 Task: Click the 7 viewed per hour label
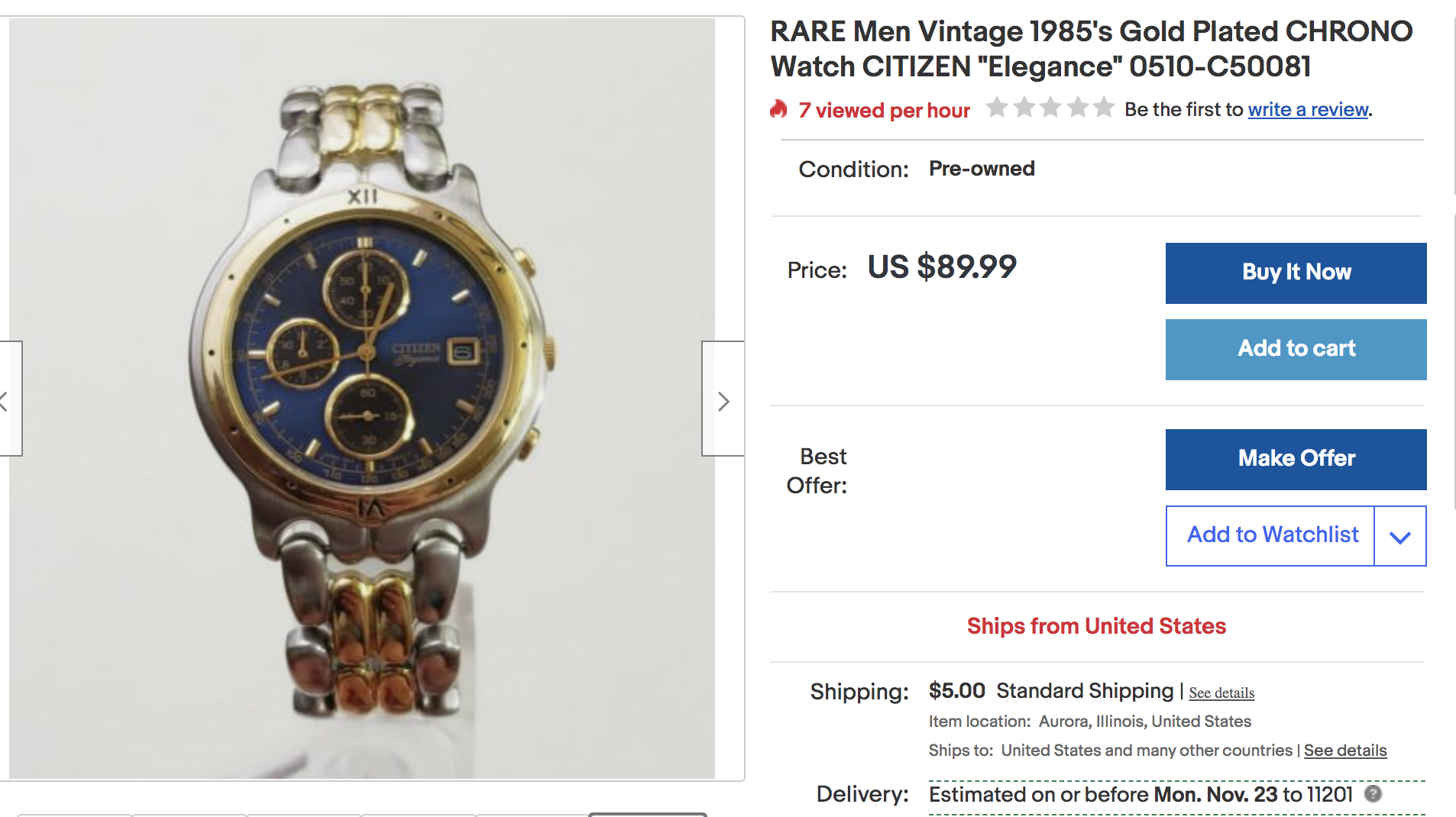(884, 111)
